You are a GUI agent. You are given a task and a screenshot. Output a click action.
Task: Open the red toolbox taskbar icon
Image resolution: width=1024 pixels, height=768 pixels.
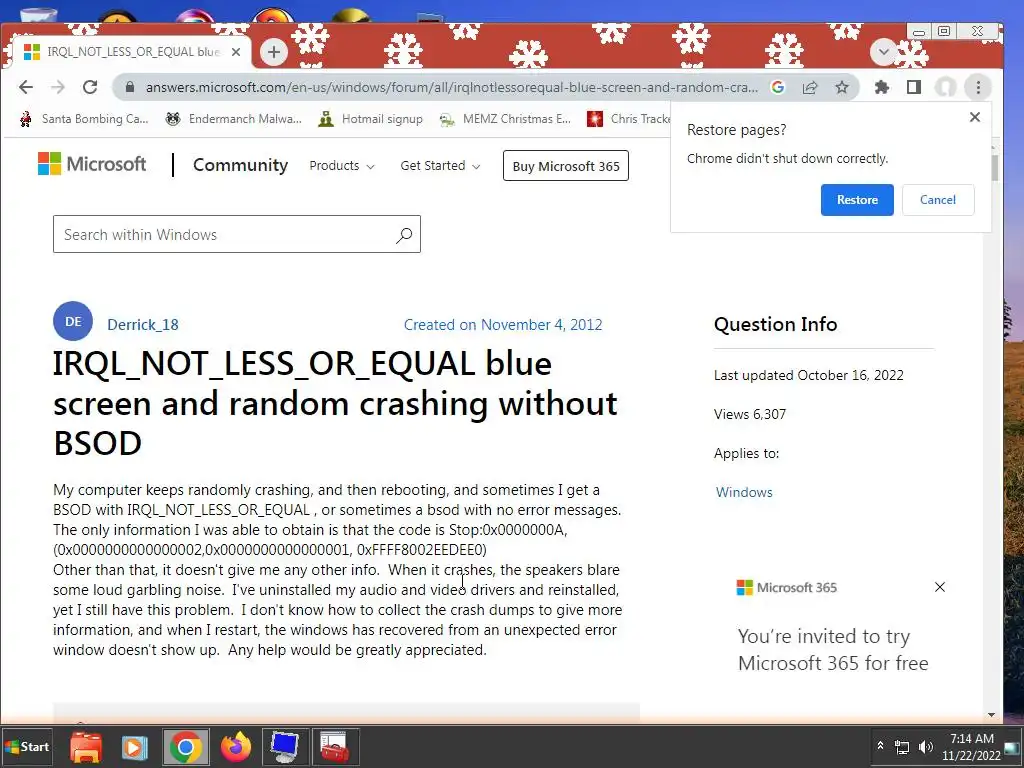(334, 747)
